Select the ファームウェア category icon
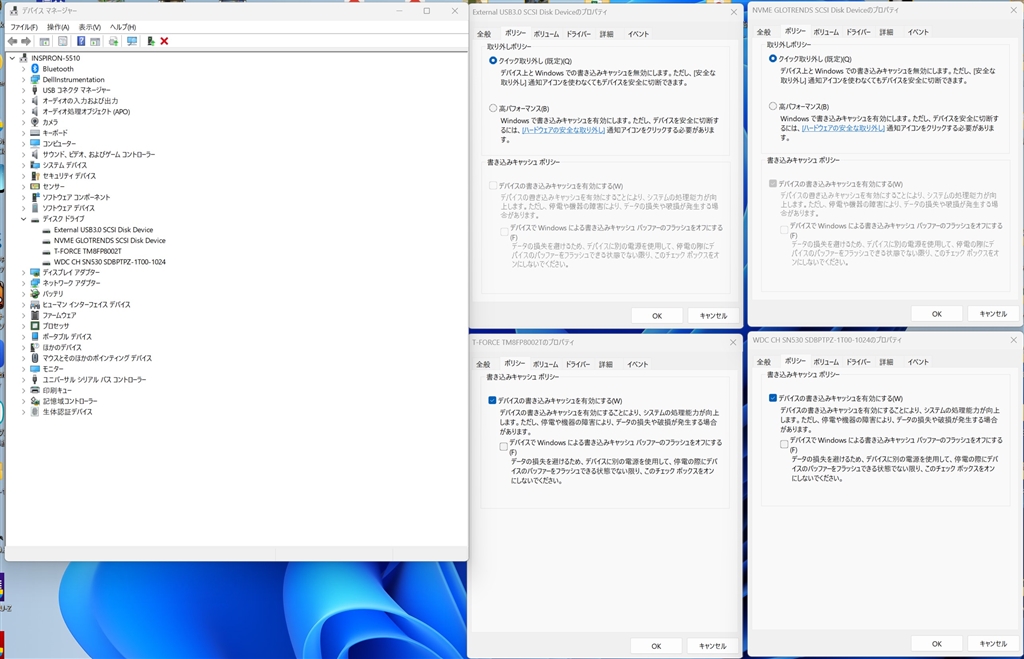The height and width of the screenshot is (659, 1024). [x=35, y=315]
